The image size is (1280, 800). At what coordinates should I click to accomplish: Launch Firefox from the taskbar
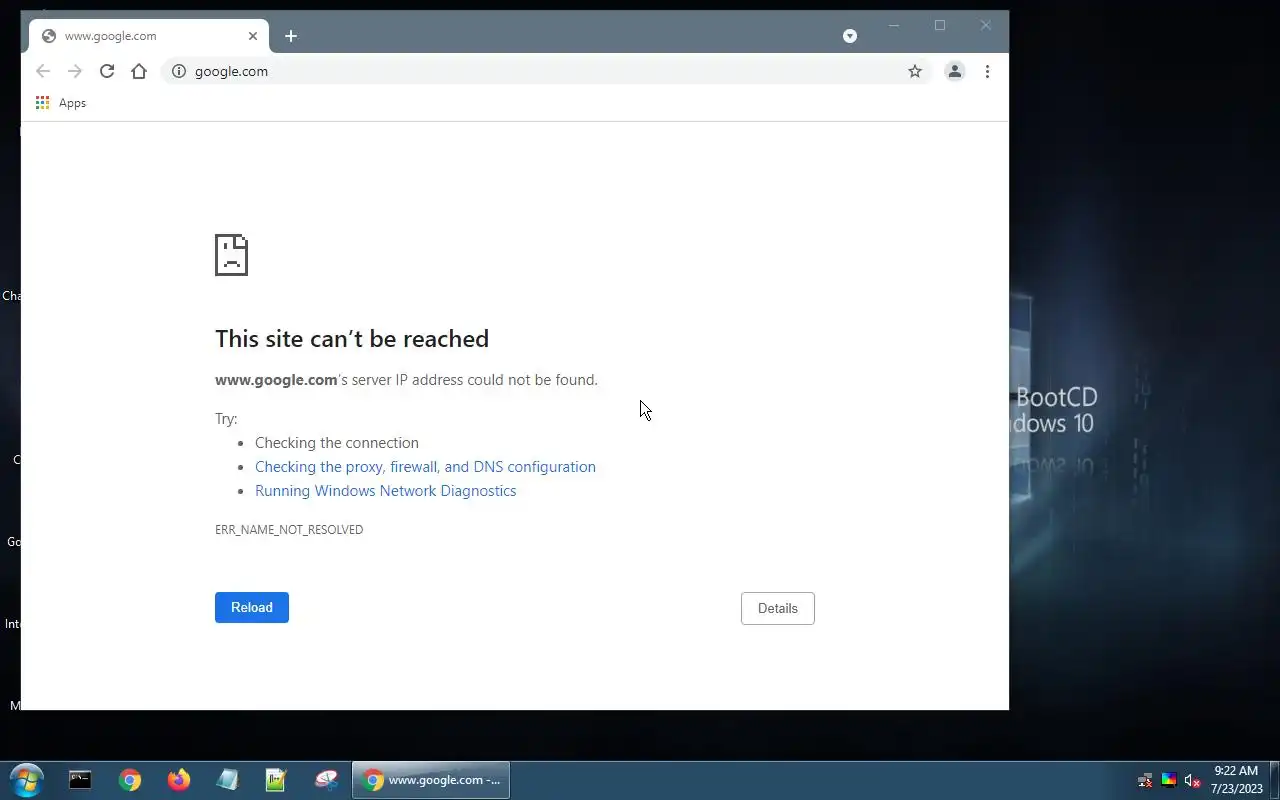click(179, 780)
